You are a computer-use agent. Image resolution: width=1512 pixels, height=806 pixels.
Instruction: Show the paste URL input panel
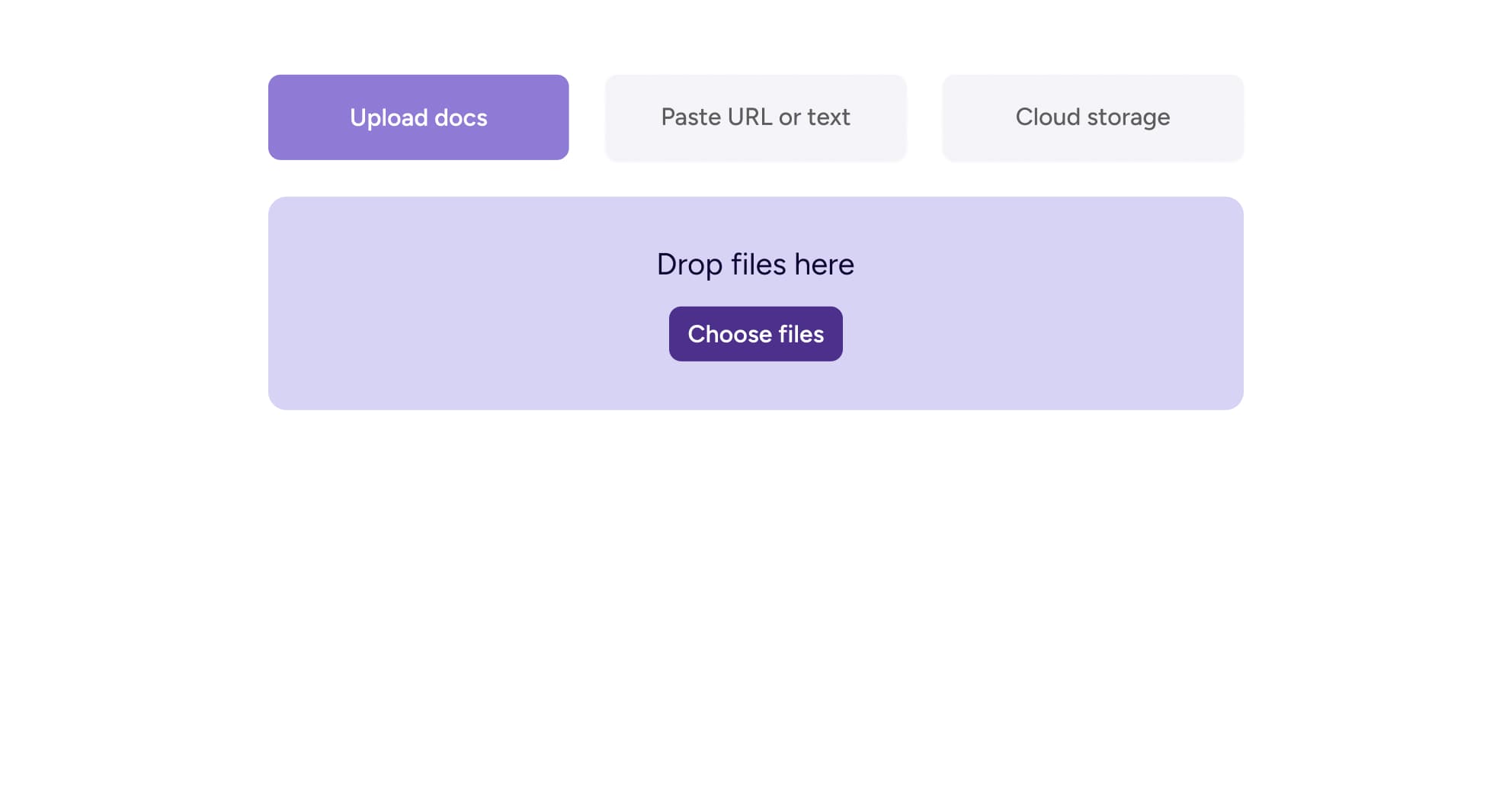[755, 117]
